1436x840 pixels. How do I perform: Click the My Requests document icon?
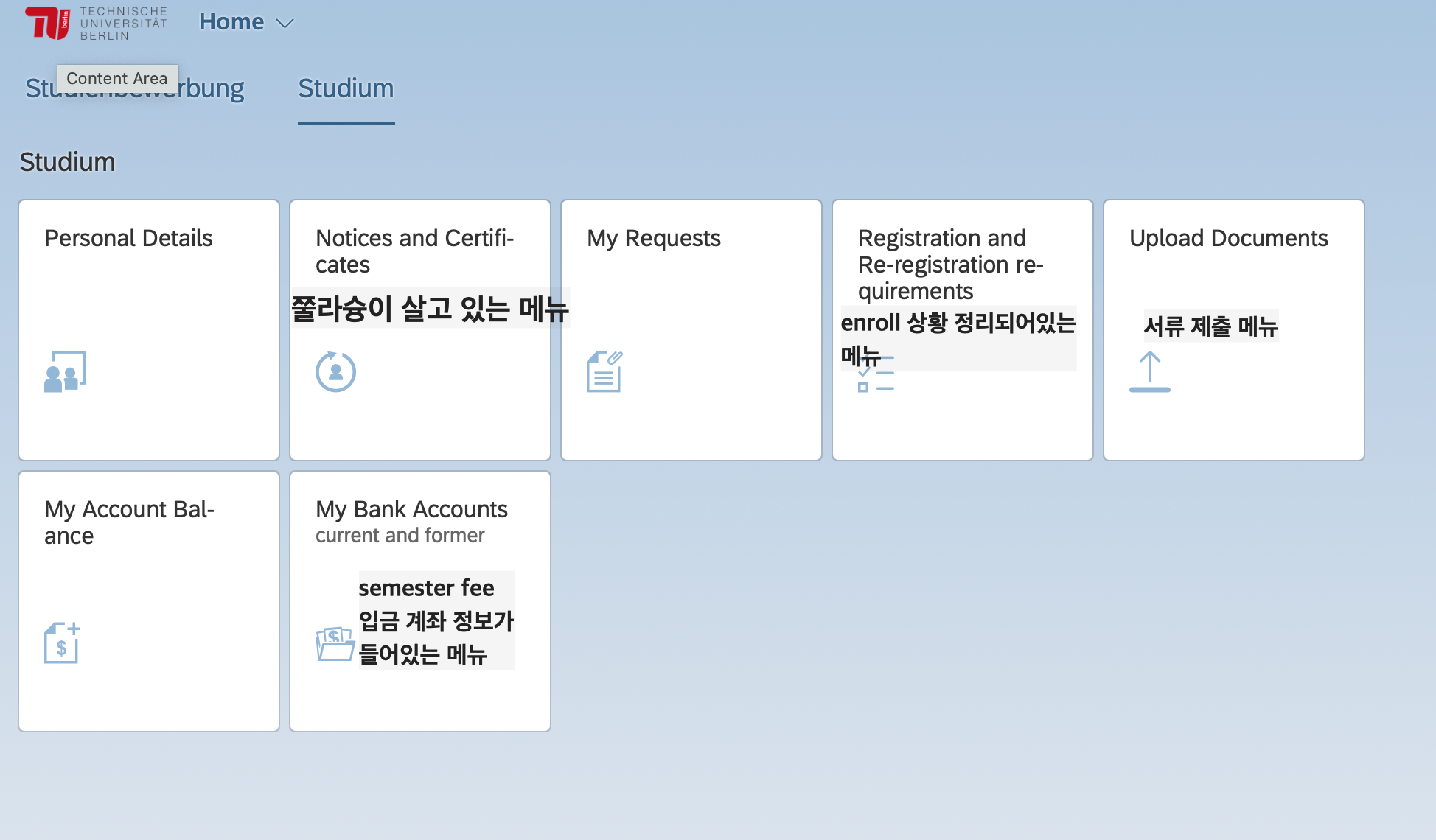[x=604, y=371]
